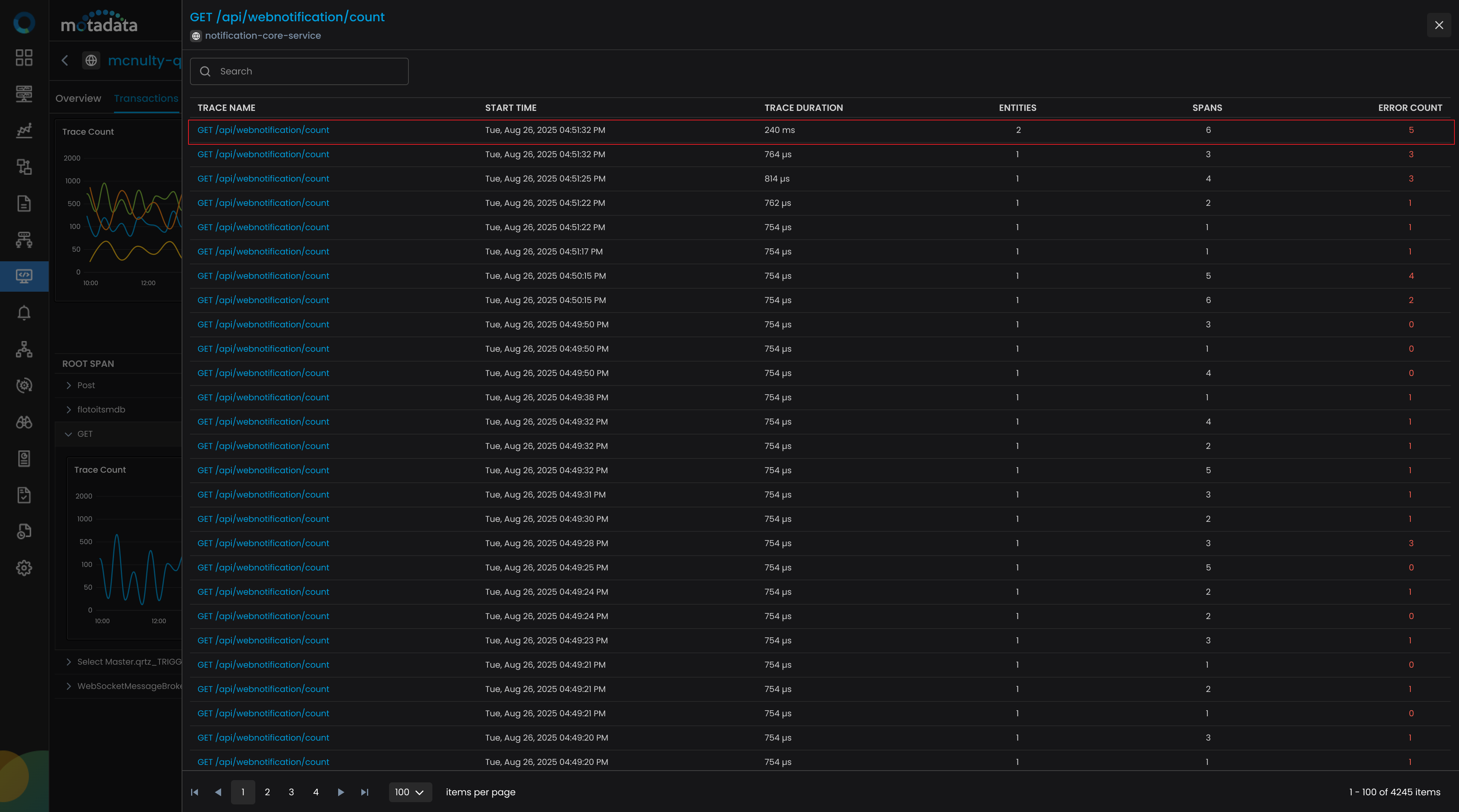This screenshot has height=812, width=1459.
Task: Open the metrics chart icon in sidebar
Action: click(x=24, y=130)
